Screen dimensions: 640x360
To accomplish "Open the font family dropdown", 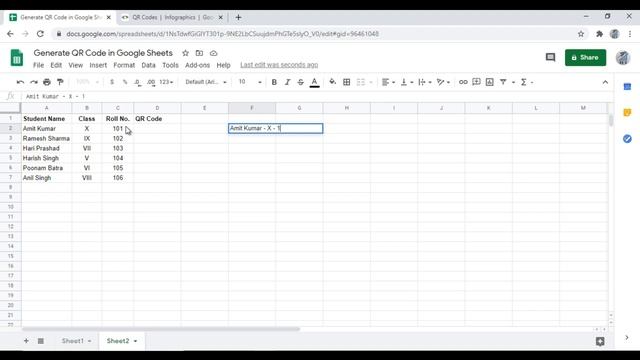I will 206,82.
